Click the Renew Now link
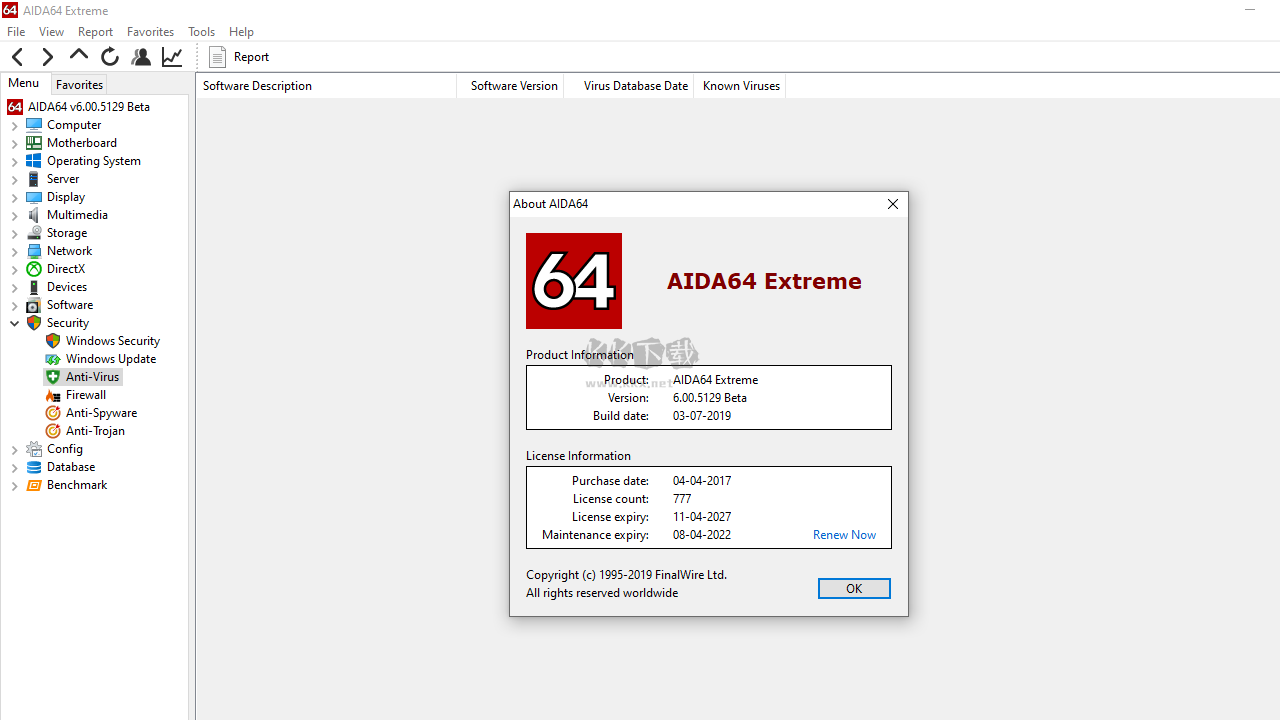 [844, 535]
